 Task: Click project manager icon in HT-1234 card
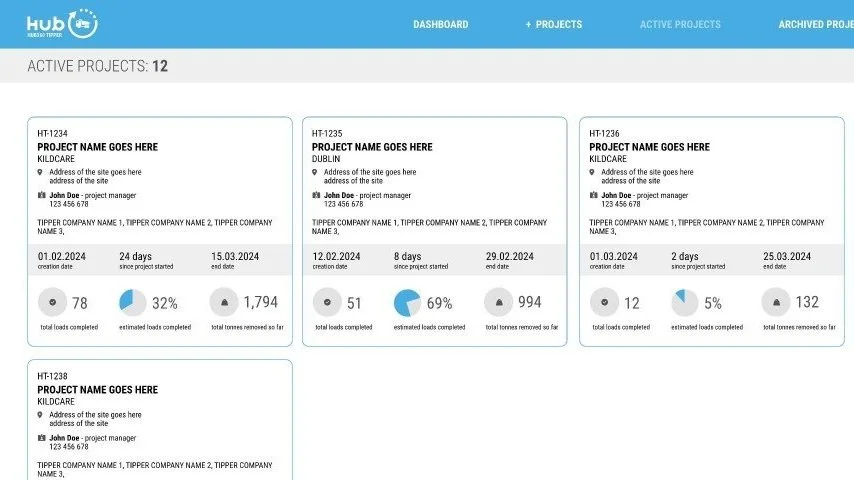[x=41, y=195]
